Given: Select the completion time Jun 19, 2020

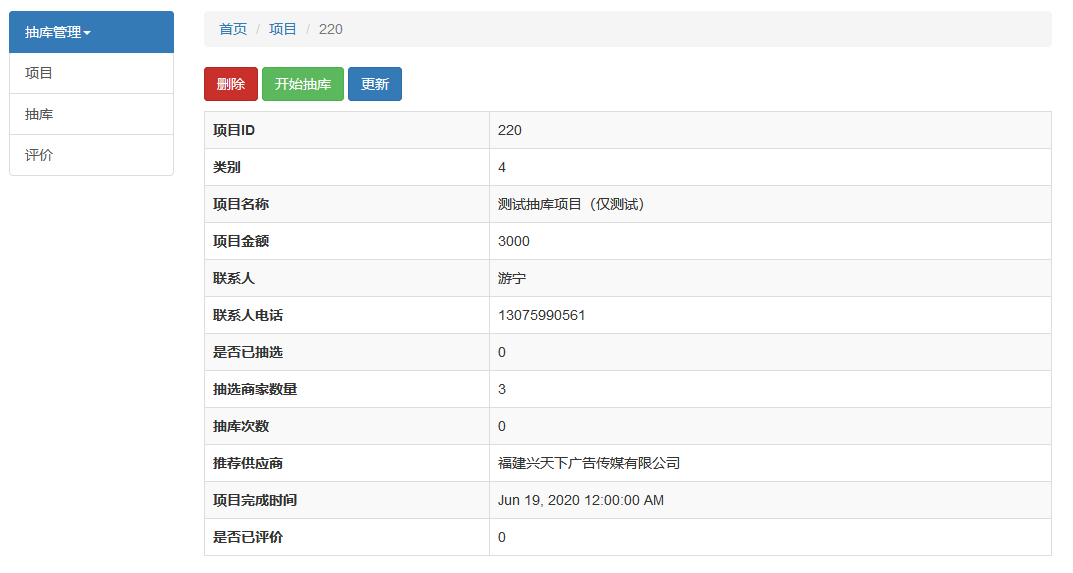Looking at the screenshot, I should point(580,500).
